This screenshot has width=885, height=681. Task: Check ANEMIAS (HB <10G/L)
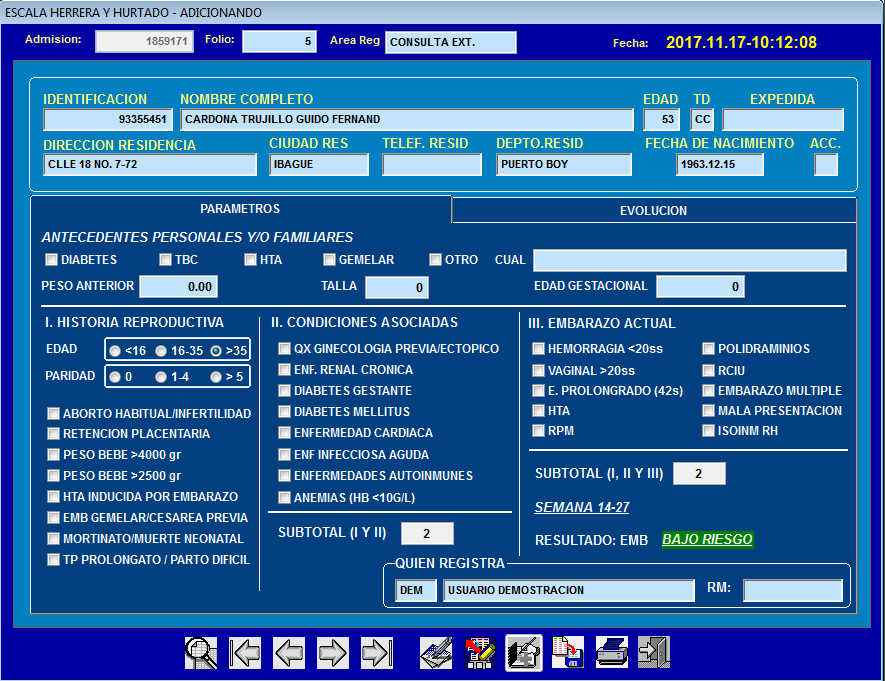click(x=284, y=498)
